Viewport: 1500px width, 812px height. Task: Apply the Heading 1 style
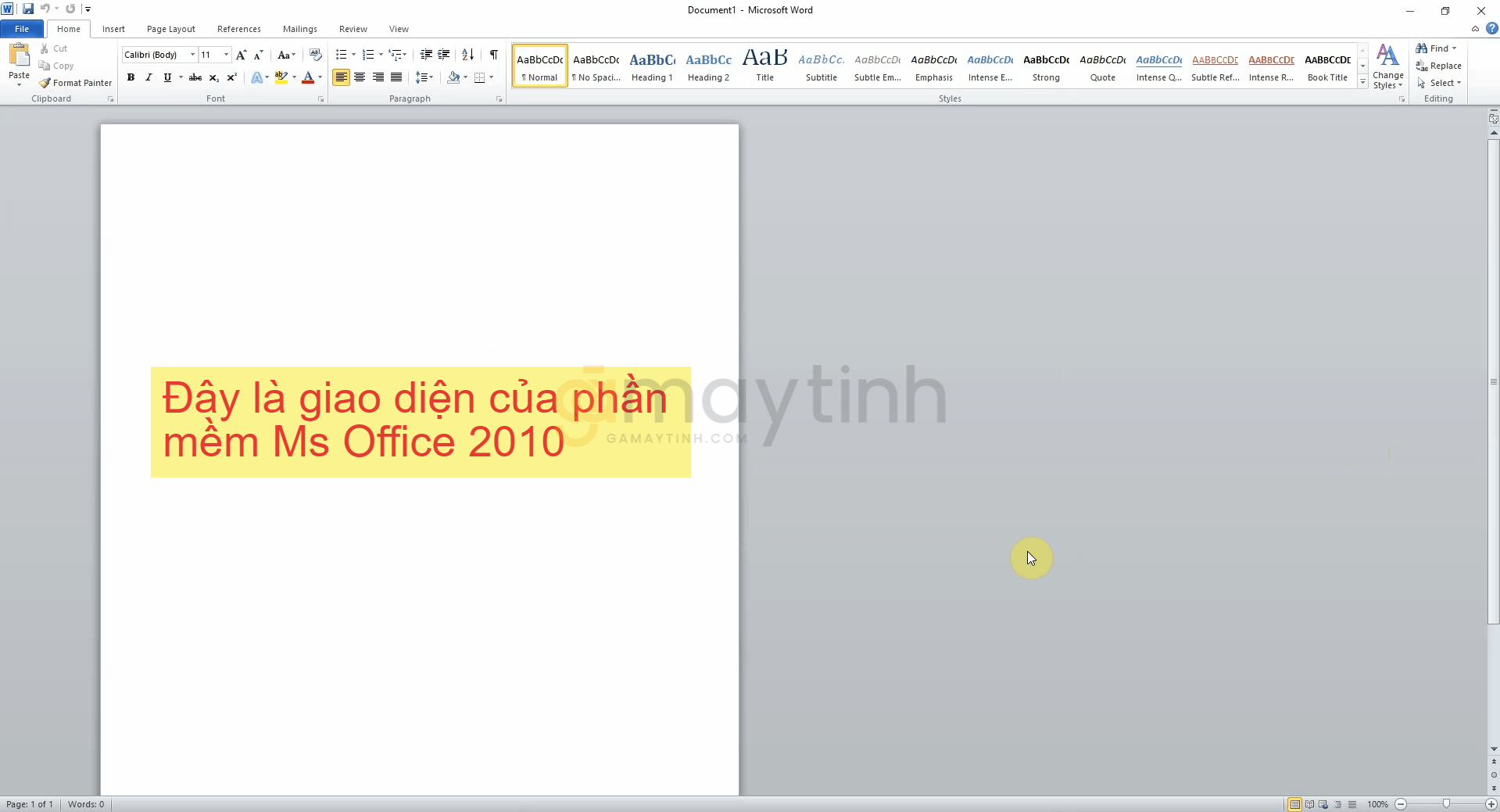pos(652,66)
